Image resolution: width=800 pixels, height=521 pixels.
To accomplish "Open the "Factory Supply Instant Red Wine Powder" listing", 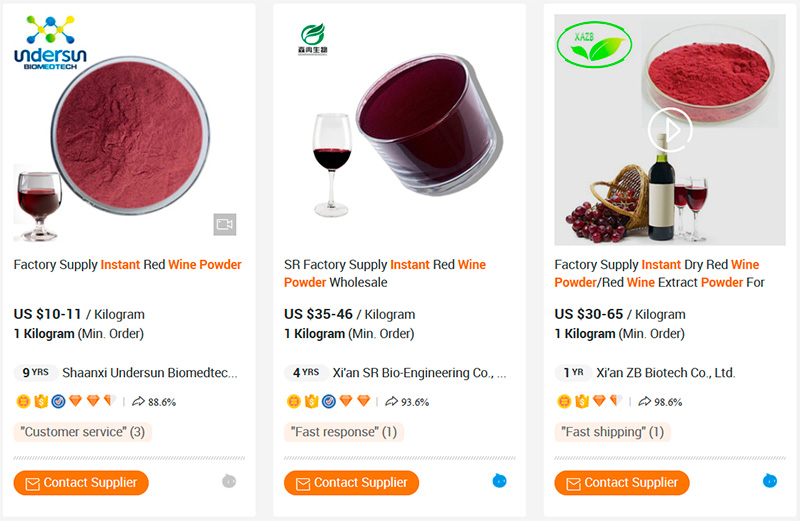I will [x=128, y=265].
